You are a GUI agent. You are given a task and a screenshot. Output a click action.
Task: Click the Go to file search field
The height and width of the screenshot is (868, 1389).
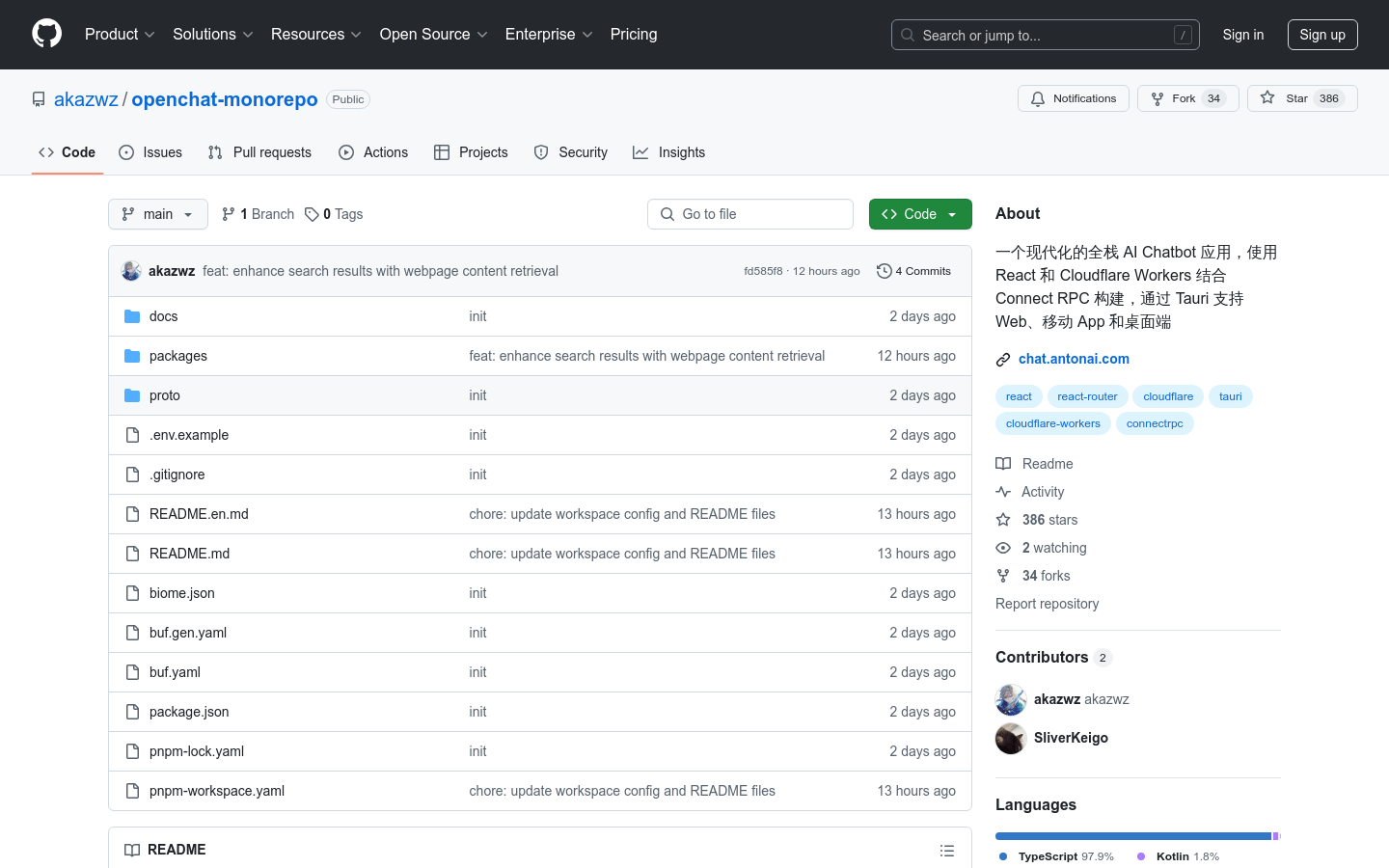(x=750, y=214)
